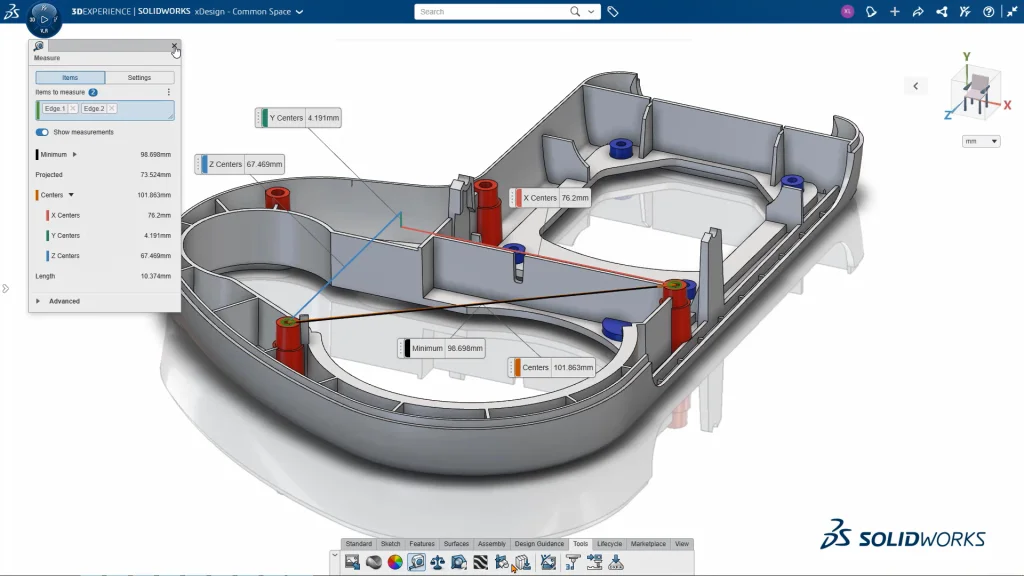Open the 3D compass in top-left corner
The width and height of the screenshot is (1024, 576).
[45, 19]
